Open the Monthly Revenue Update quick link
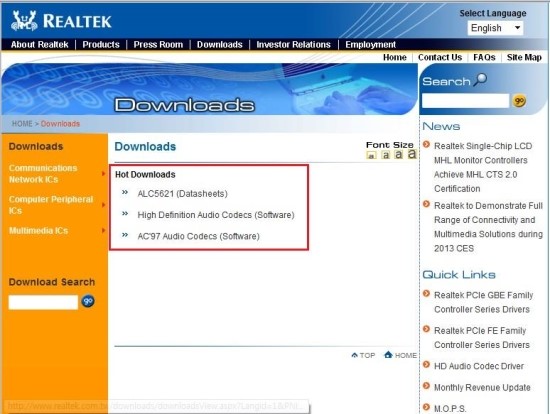The image size is (550, 414). [x=482, y=387]
